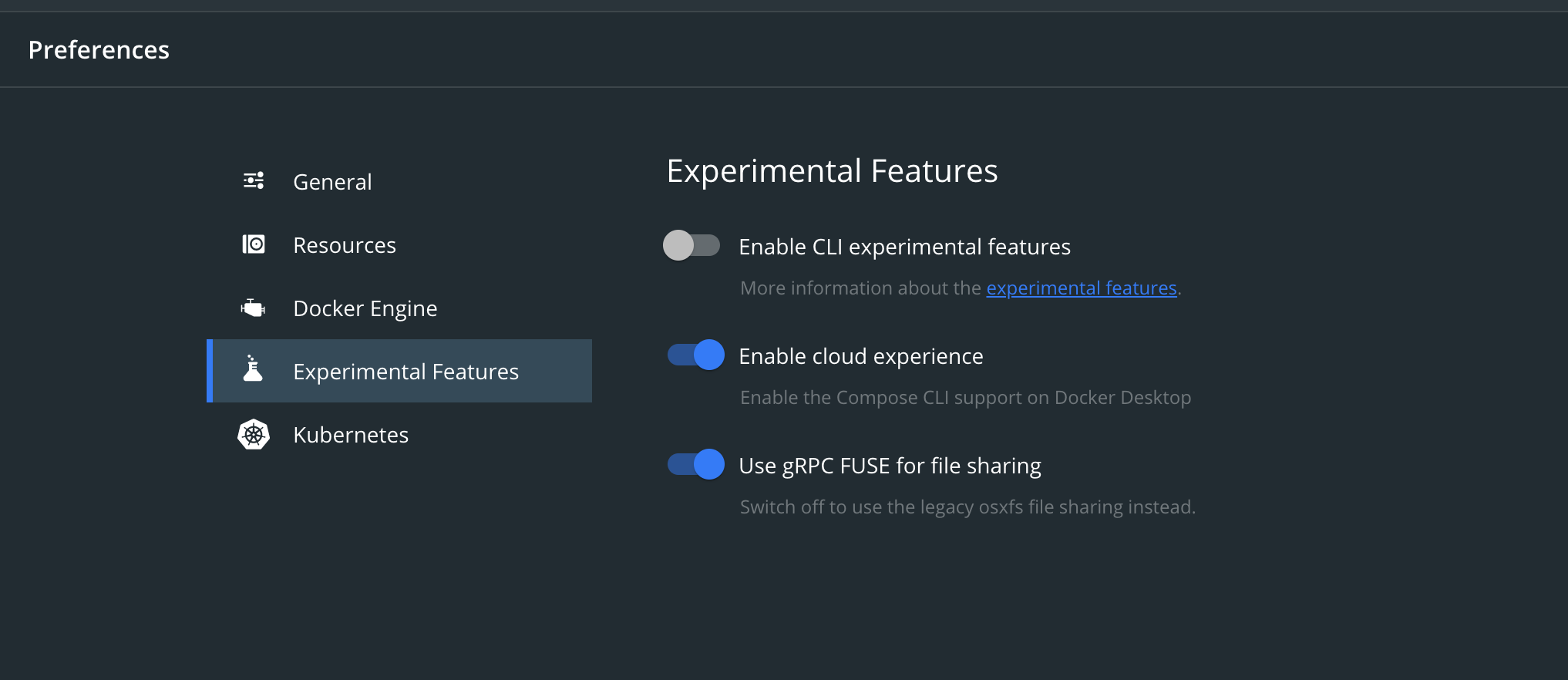This screenshot has height=680, width=1568.
Task: Click the Resources disk icon
Action: tap(254, 244)
